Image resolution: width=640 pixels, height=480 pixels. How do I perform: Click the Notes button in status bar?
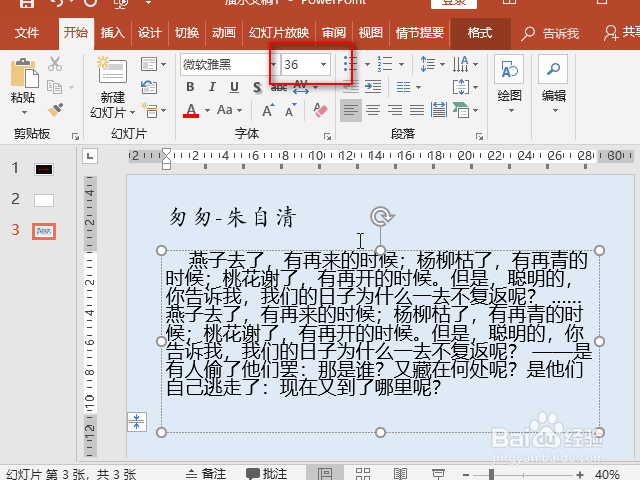point(206,473)
